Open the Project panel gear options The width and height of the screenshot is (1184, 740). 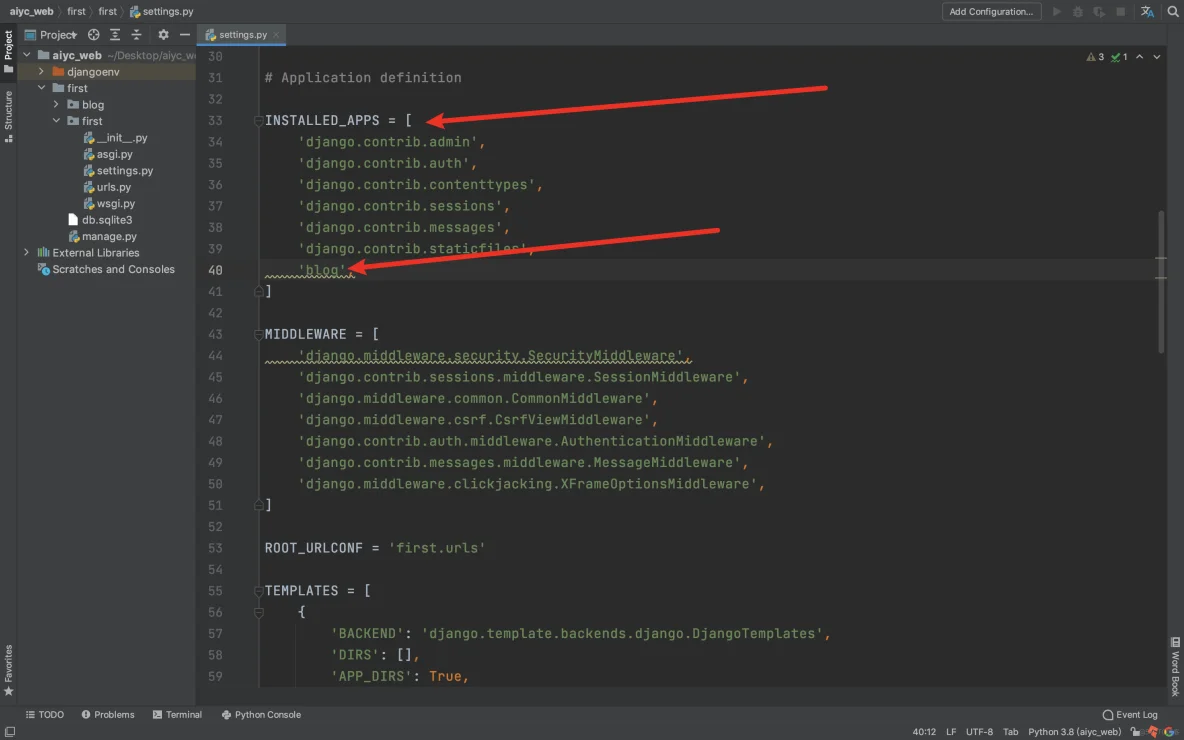163,35
